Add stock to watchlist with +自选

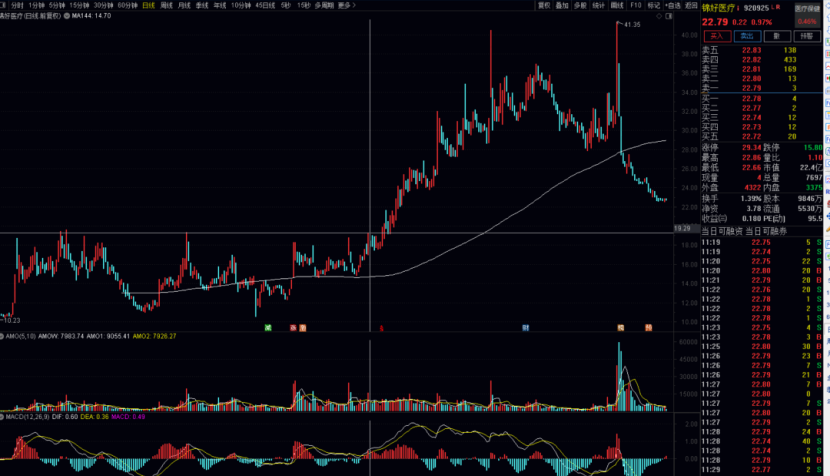click(x=674, y=5)
